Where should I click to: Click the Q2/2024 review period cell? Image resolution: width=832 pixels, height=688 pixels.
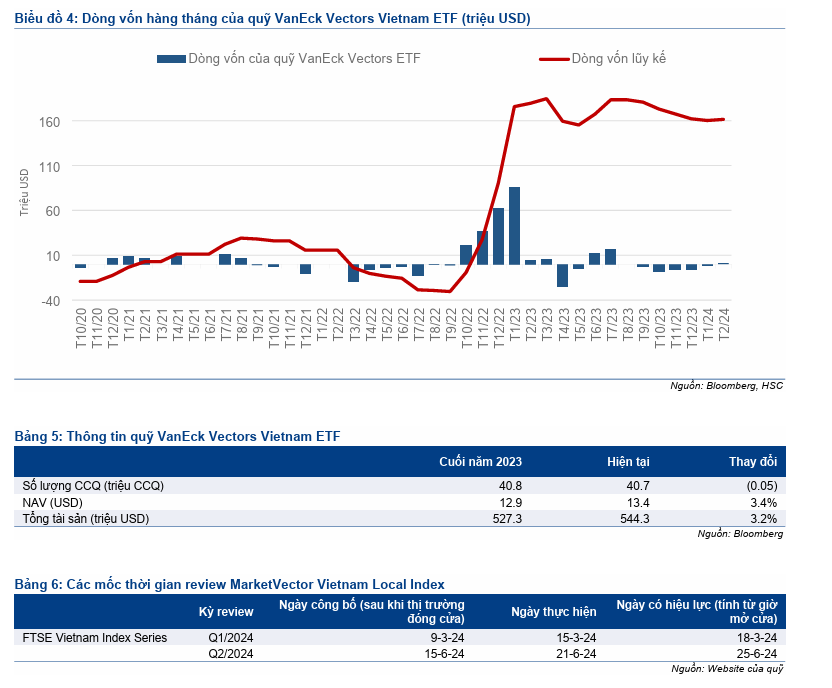pos(231,653)
